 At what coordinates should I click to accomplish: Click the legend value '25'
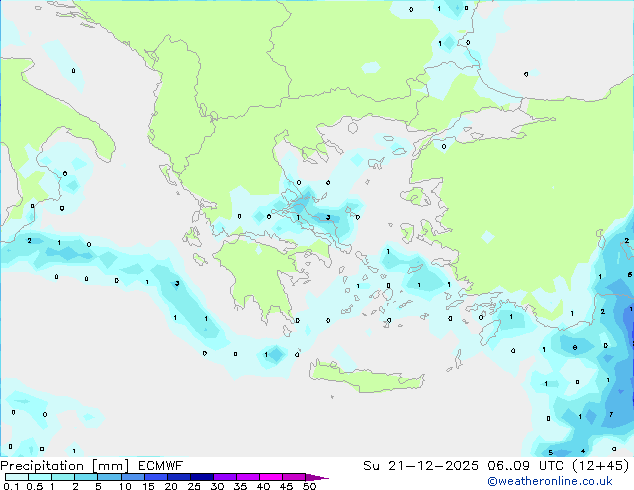point(194,486)
